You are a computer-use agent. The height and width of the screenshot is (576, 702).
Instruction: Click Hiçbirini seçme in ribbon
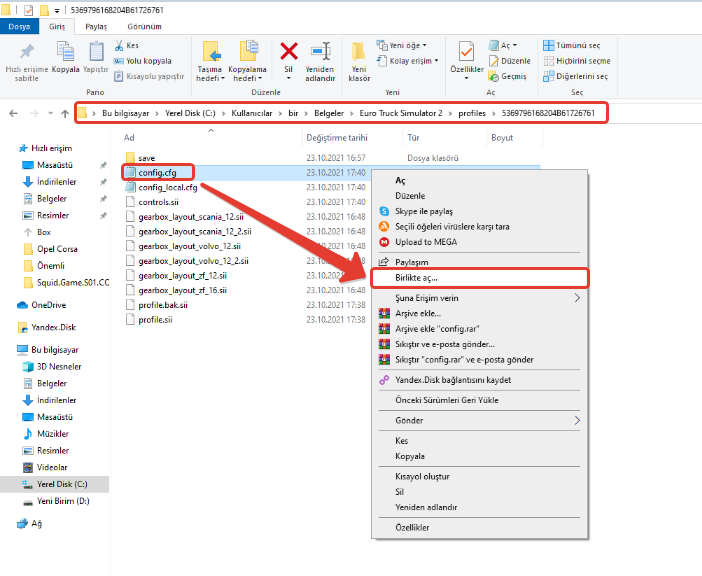[577, 61]
